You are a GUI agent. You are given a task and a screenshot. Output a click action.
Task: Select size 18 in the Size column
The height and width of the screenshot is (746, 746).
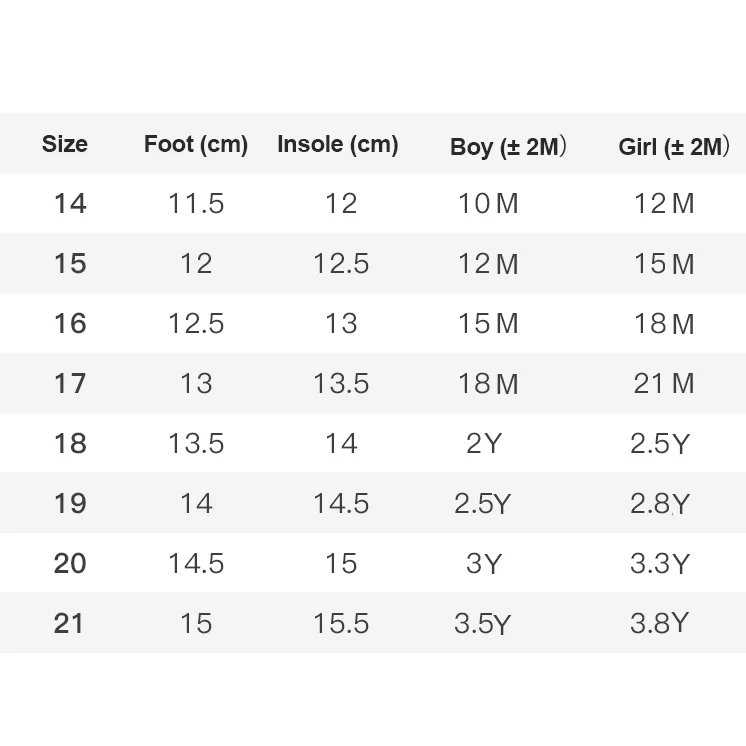coord(70,444)
